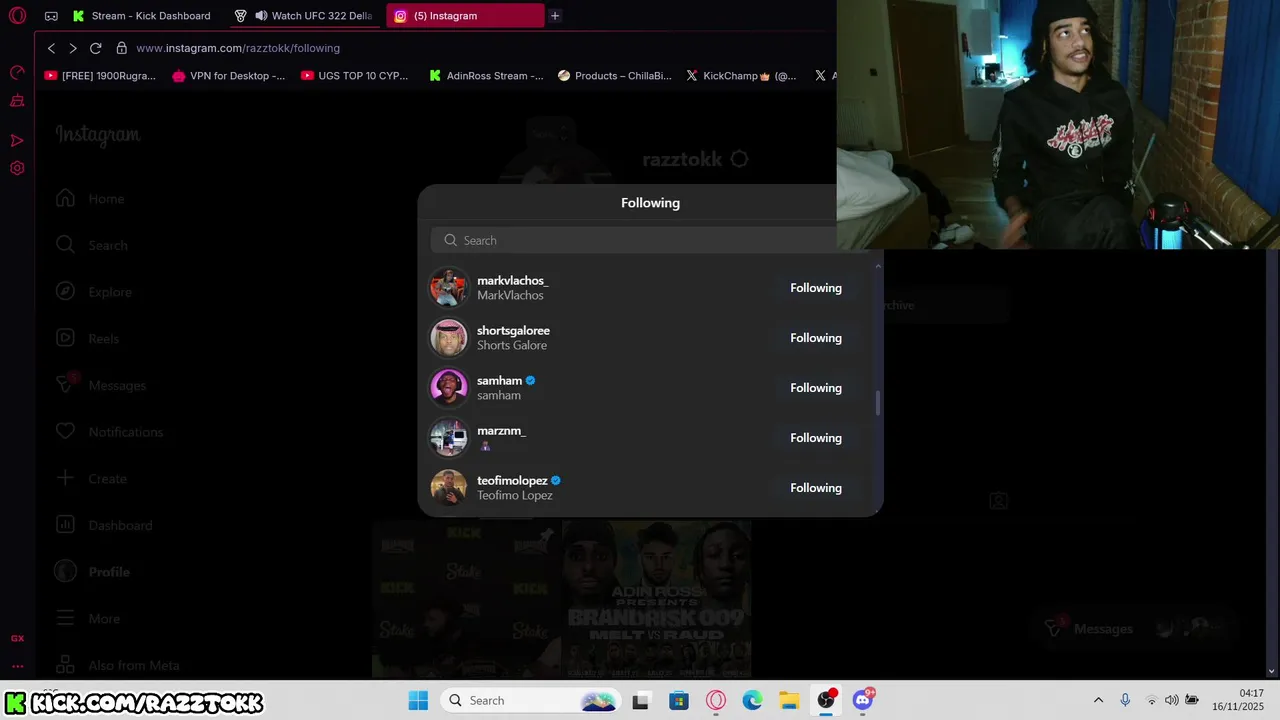The image size is (1280, 720).
Task: Show hidden system tray icons
Action: [x=1098, y=700]
